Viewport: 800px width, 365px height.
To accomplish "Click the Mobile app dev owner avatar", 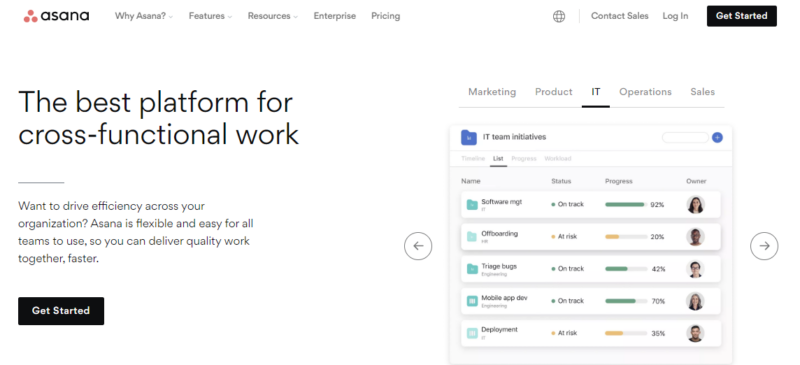I will pos(695,301).
